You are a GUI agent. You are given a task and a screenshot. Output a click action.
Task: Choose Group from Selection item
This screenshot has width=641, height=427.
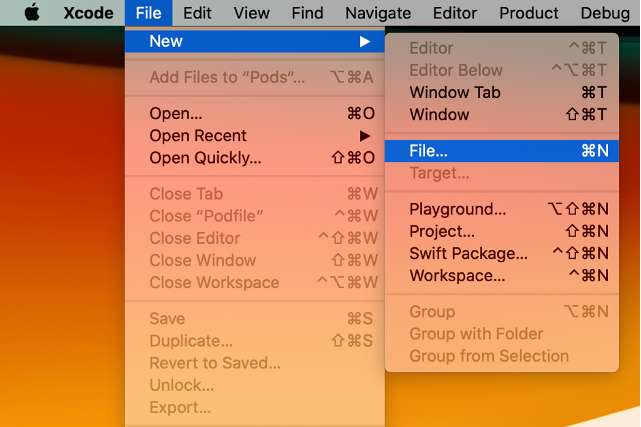pos(502,356)
